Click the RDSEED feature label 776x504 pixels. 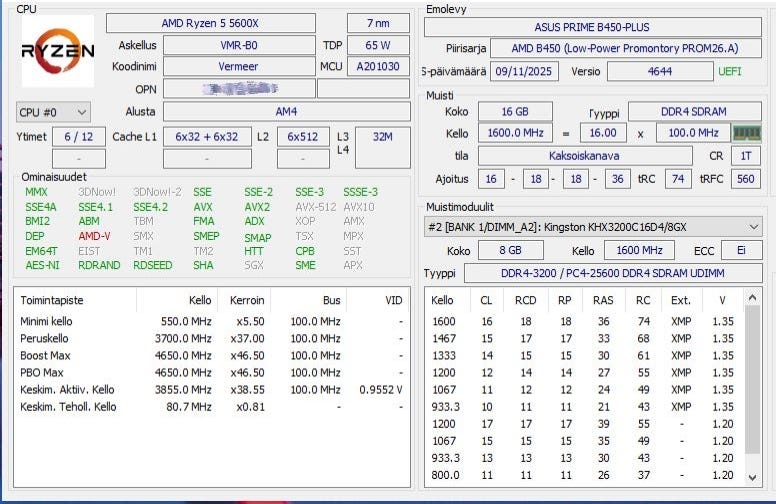click(x=153, y=265)
